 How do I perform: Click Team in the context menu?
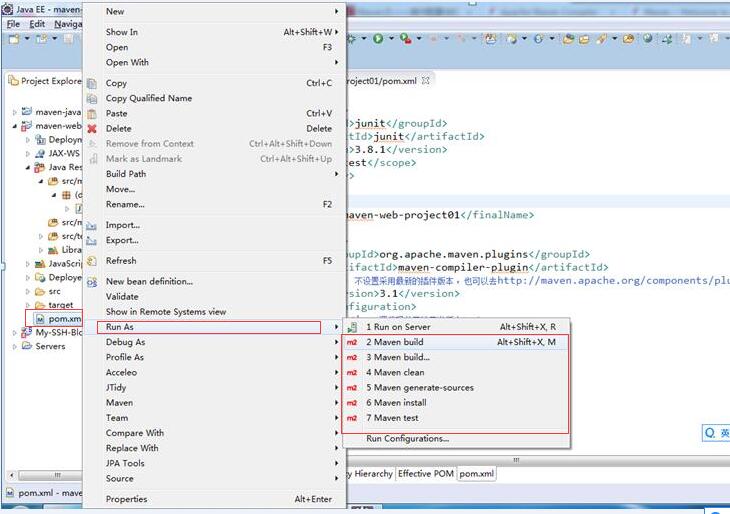[x=215, y=418]
